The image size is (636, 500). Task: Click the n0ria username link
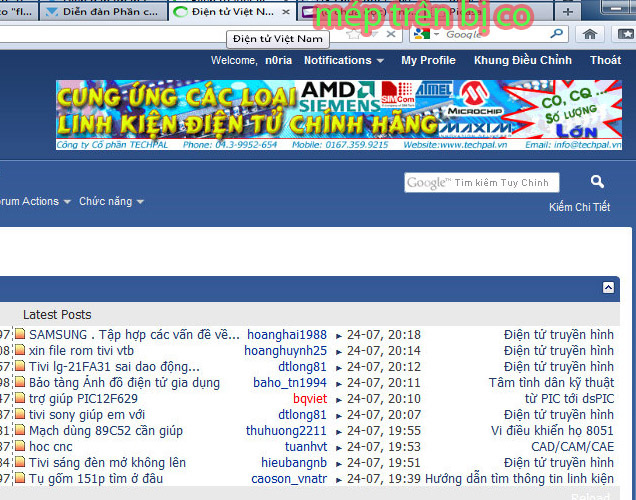(x=278, y=60)
